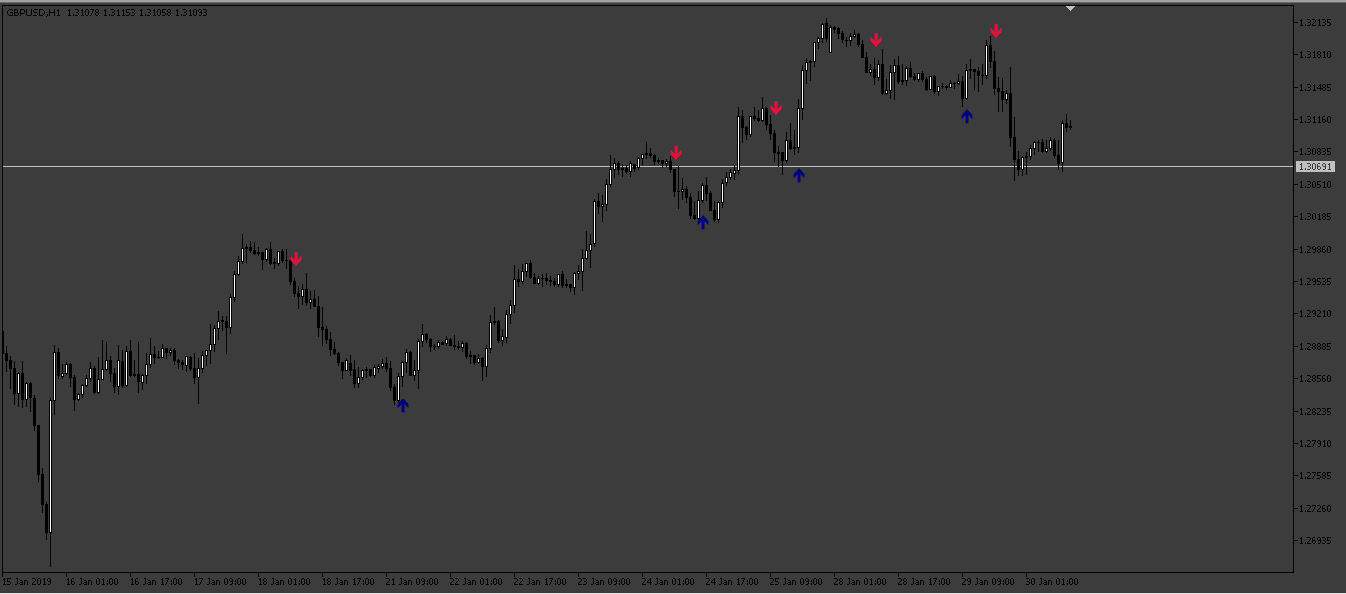1346x594 pixels.
Task: Click the 22 Jan 01:00 time label
Action: click(x=476, y=581)
